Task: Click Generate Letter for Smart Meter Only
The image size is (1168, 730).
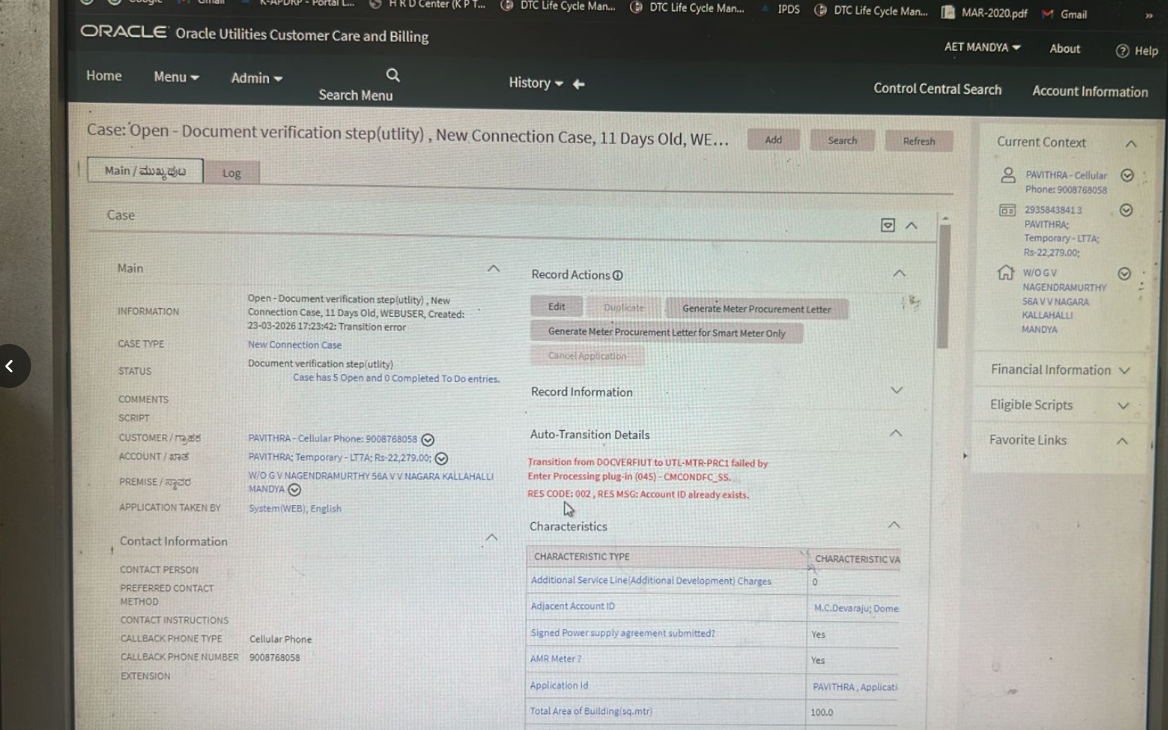Action: pos(667,332)
